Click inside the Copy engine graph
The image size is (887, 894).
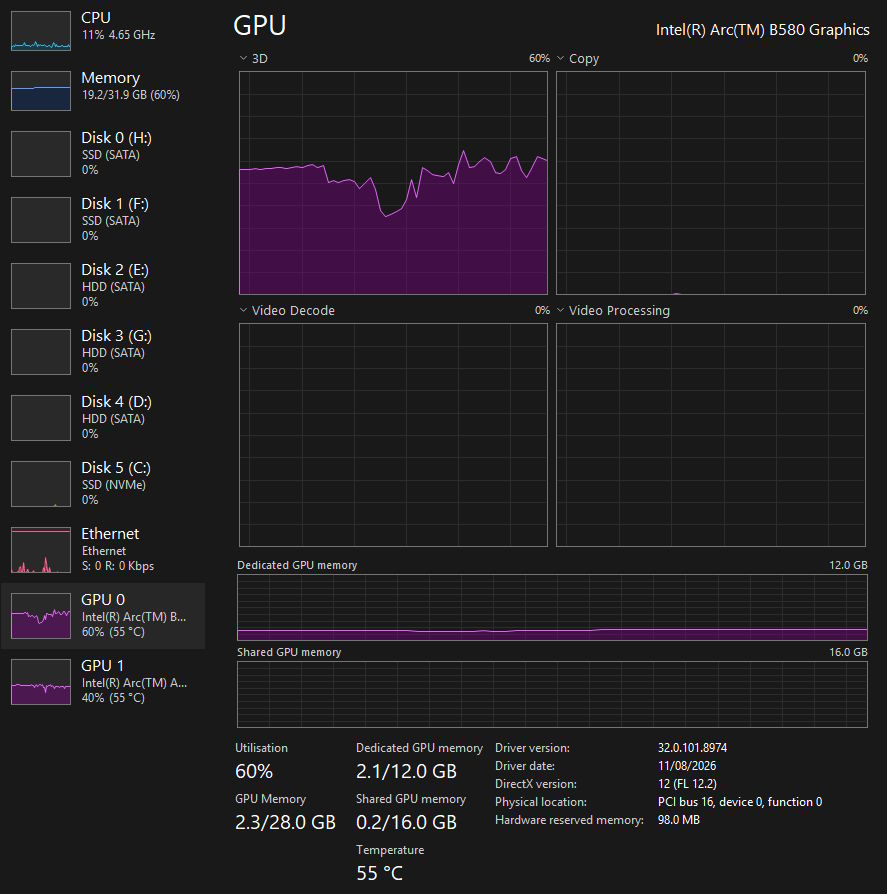click(711, 183)
